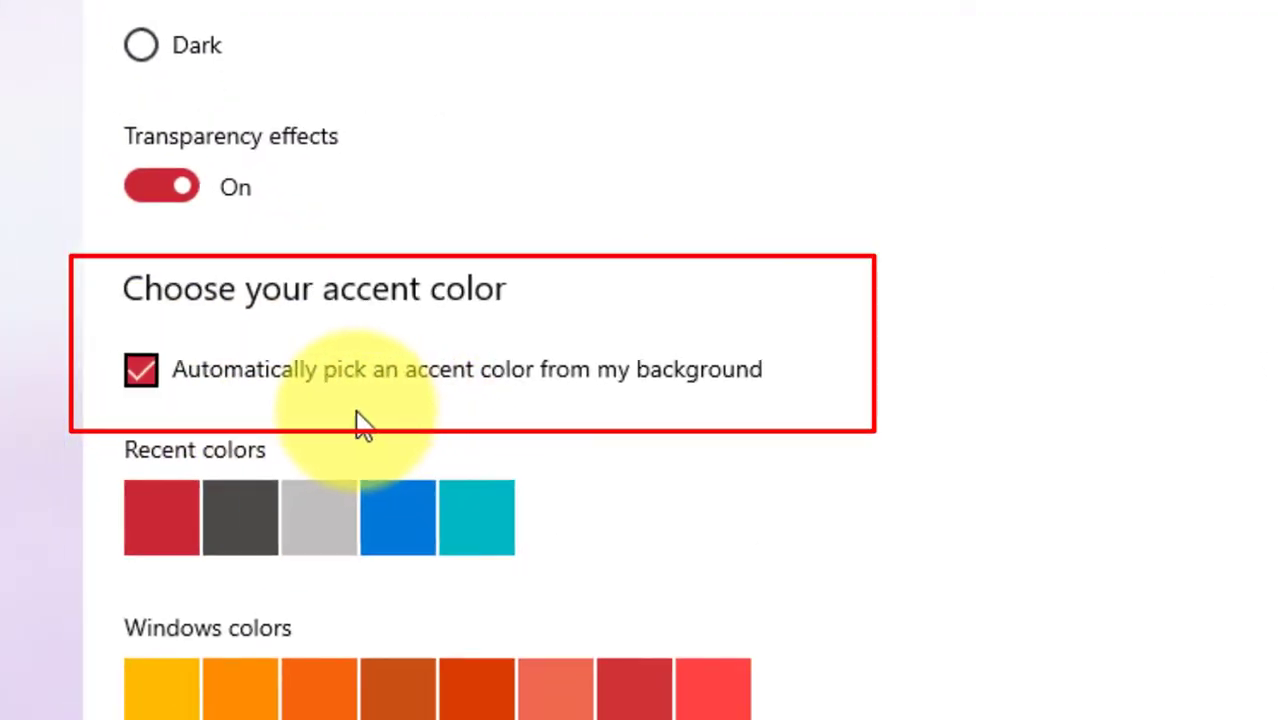Screen dimensions: 1278x720
Task: Pick the amber orange swatch beside yellow
Action: [240, 688]
